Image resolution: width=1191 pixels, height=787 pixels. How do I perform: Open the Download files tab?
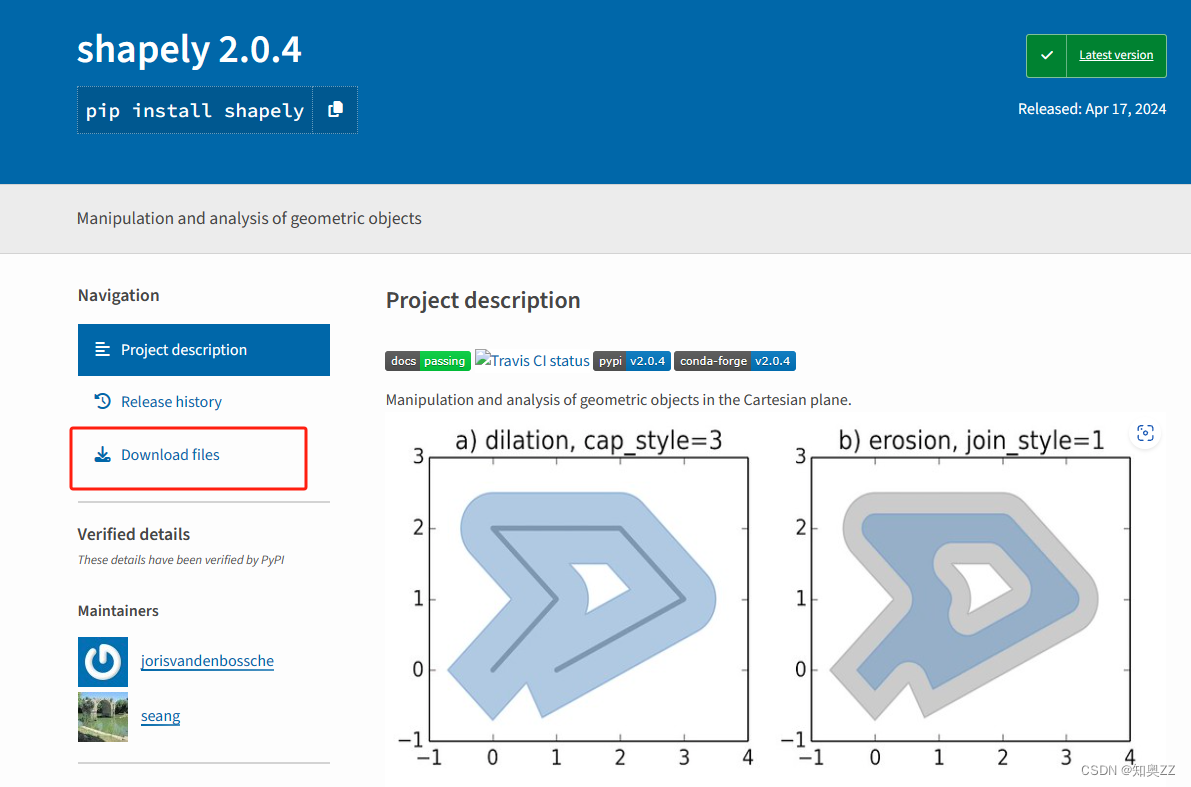coord(170,455)
